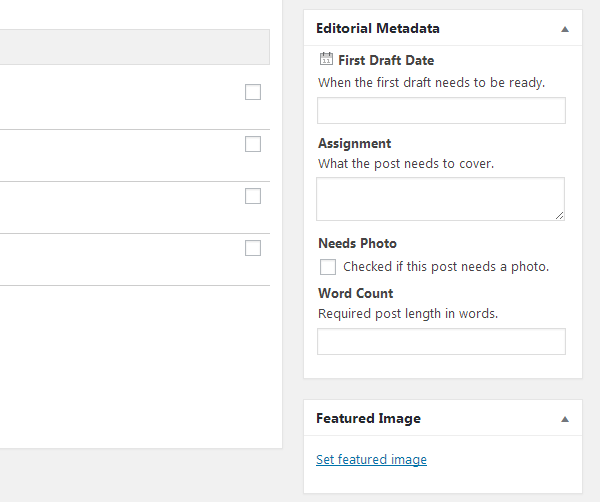Click the calendar icon beside First Draft Date
Screen dimensions: 600x502
326,59
